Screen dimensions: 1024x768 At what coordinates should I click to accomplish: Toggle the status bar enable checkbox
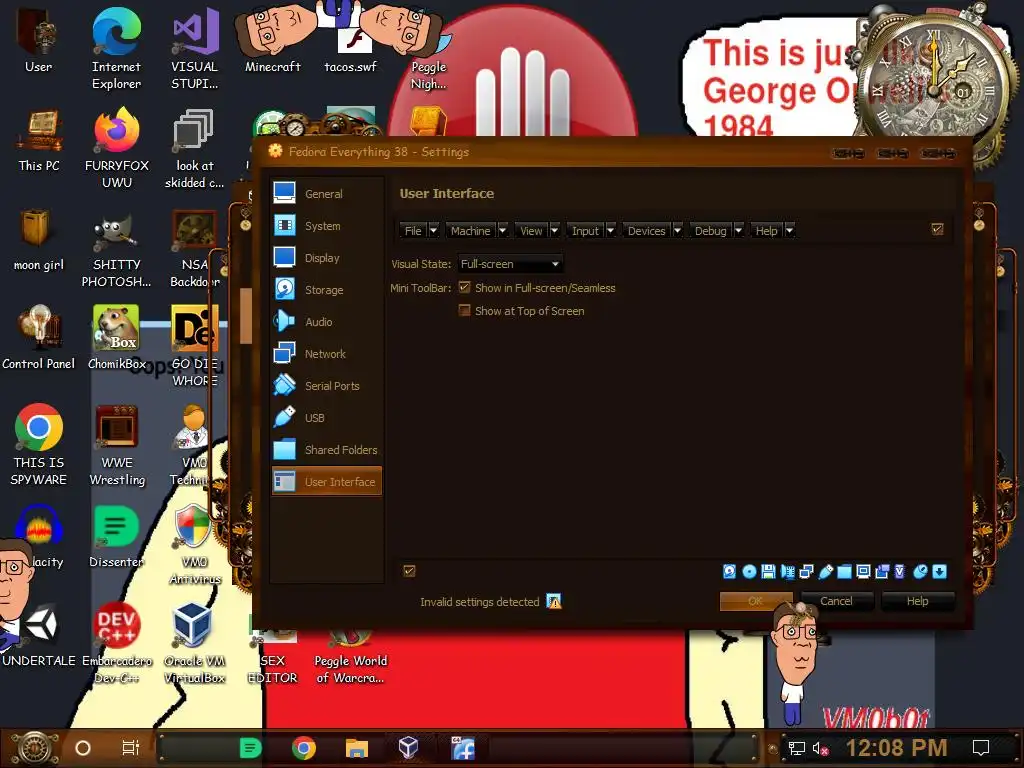[x=409, y=571]
